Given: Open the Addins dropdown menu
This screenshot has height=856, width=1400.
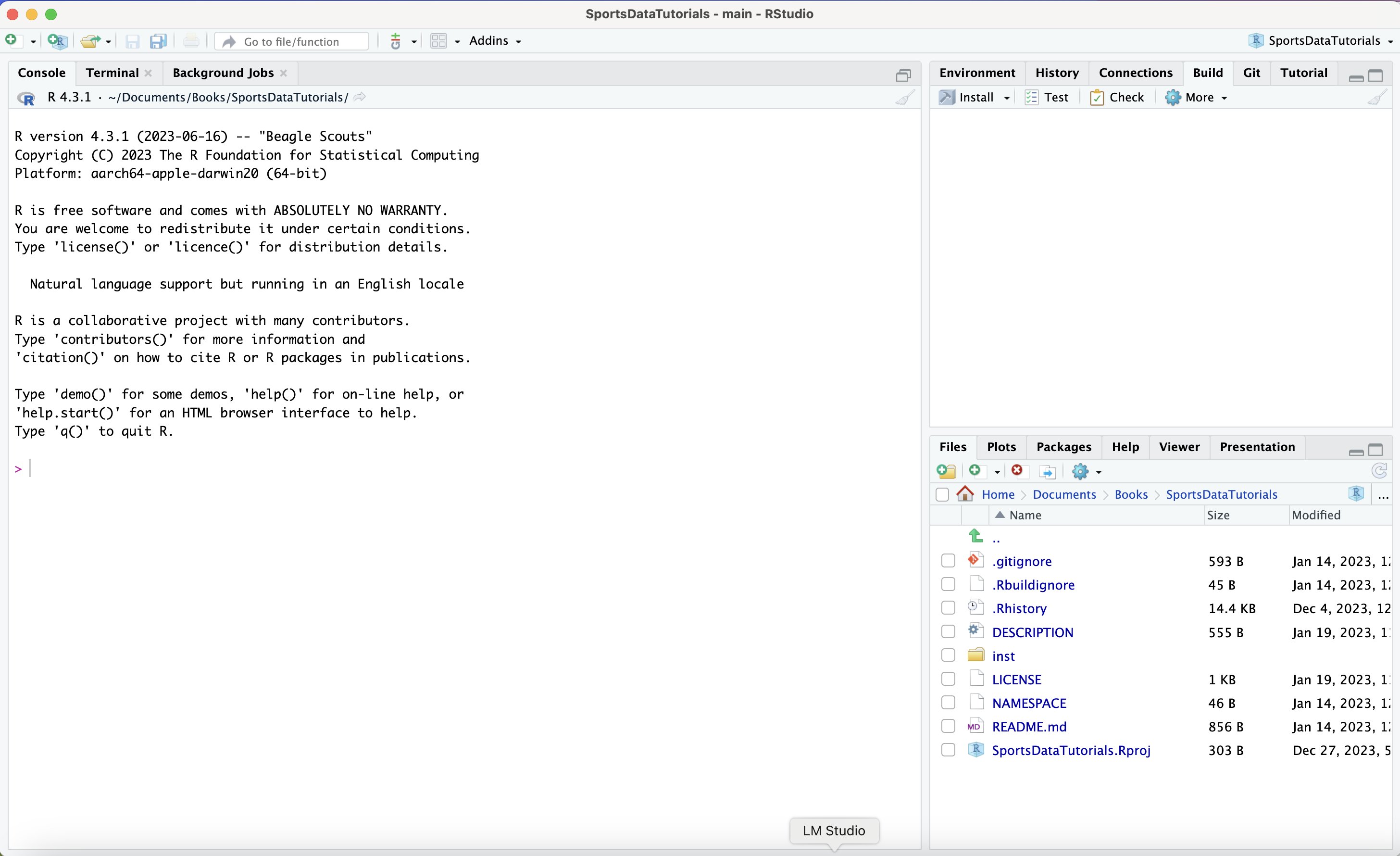Looking at the screenshot, I should coord(495,41).
